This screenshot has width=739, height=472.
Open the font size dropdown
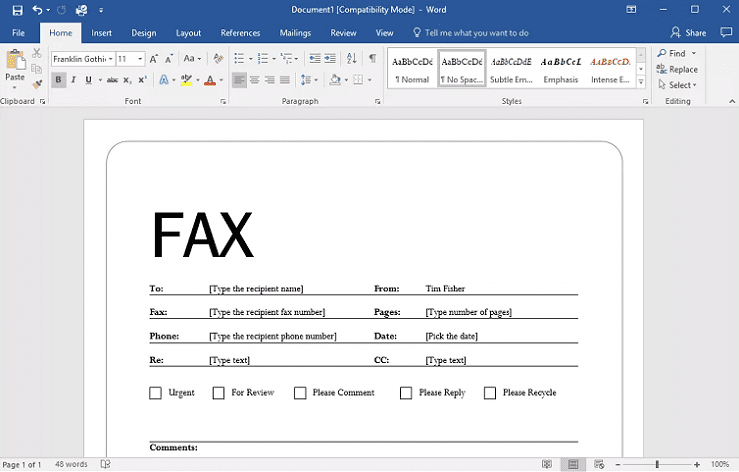click(x=140, y=59)
